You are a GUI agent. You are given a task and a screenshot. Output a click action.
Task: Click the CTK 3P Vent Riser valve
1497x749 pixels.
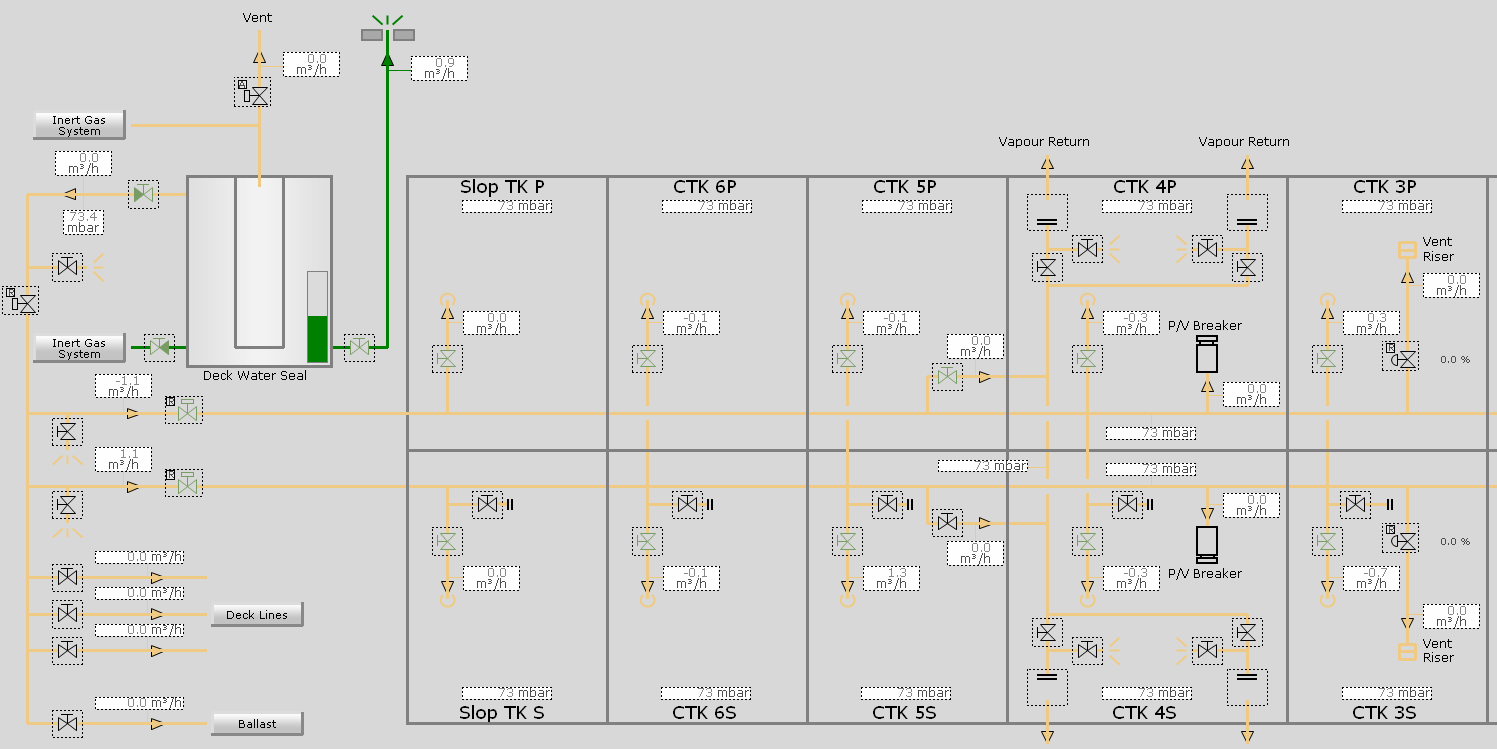[1403, 357]
